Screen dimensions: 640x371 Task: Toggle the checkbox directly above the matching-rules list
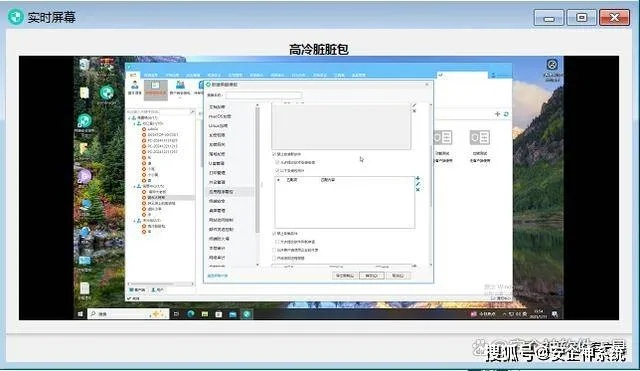click(278, 171)
